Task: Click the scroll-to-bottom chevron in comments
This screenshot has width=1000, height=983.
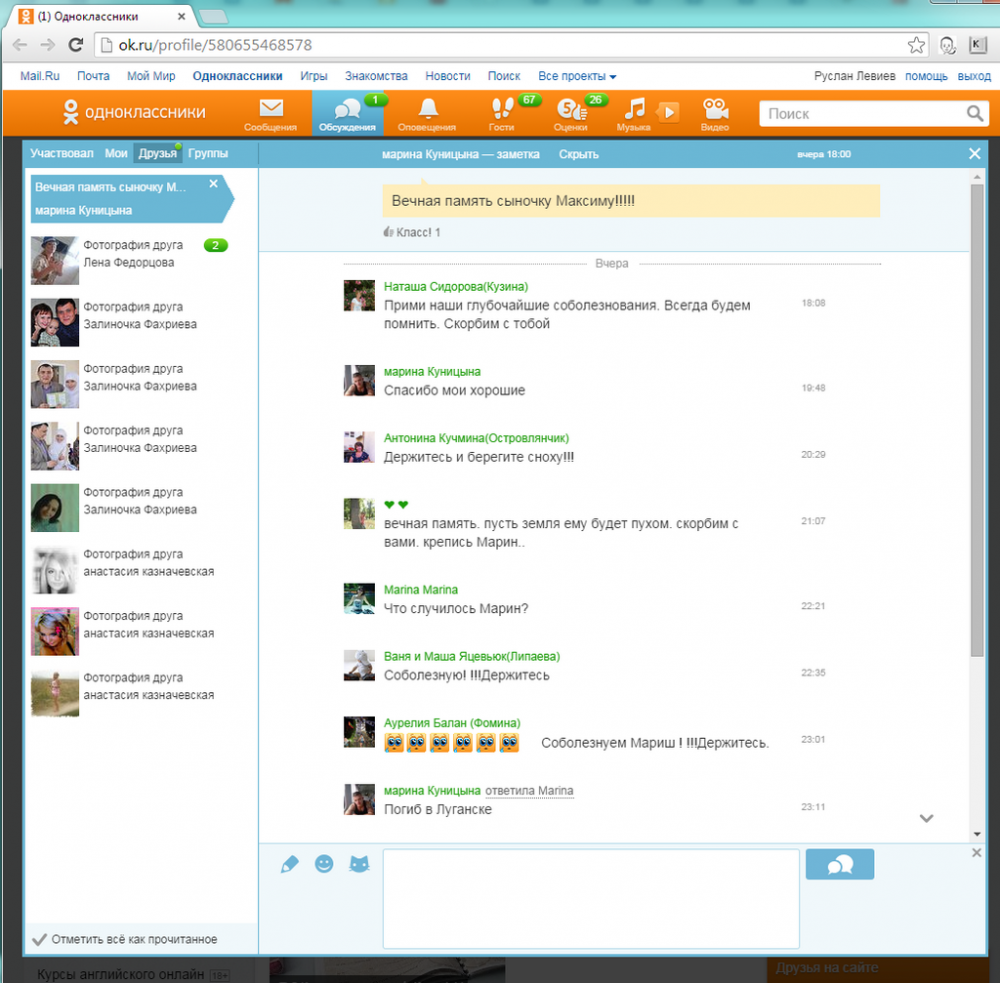Action: click(926, 818)
